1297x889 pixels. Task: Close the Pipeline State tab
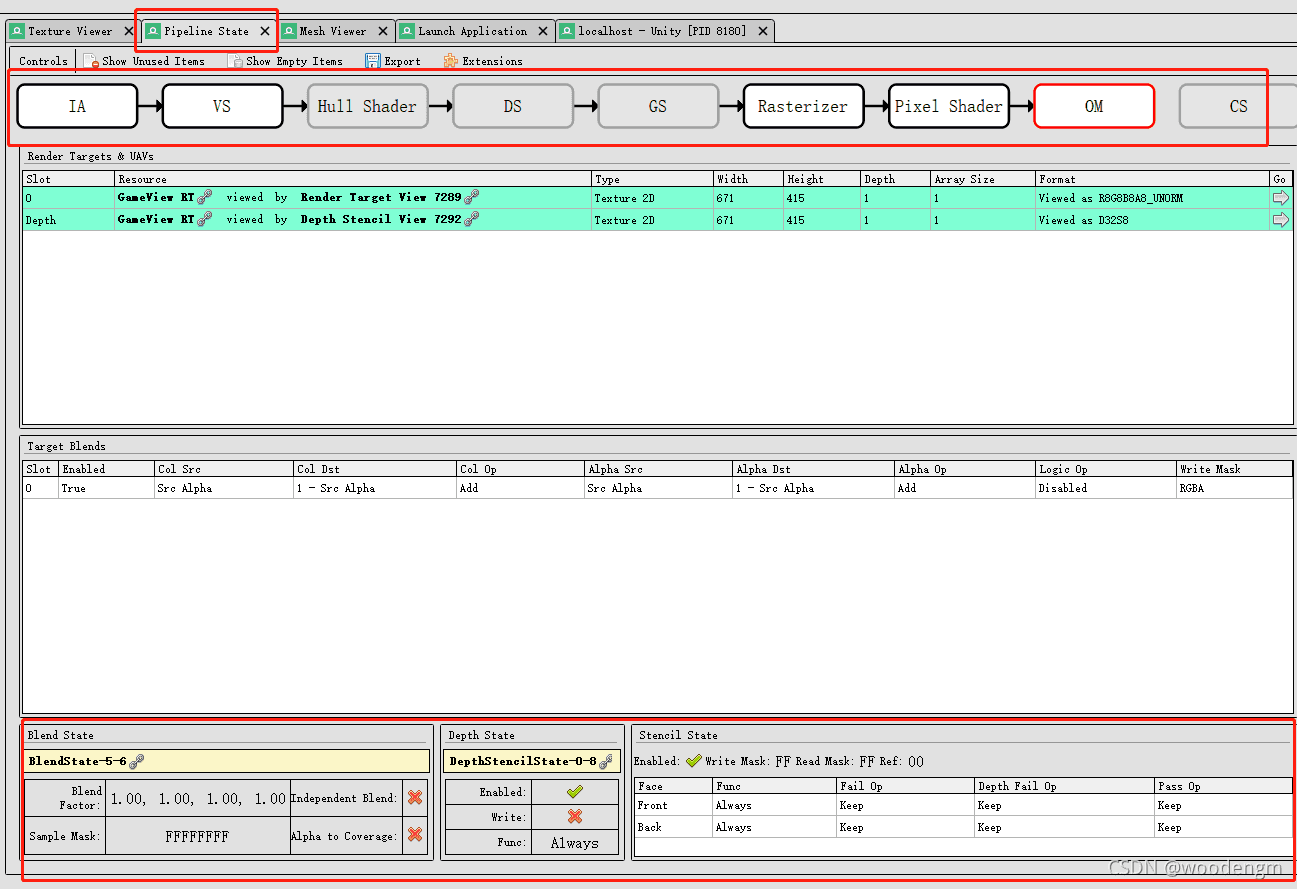[265, 31]
